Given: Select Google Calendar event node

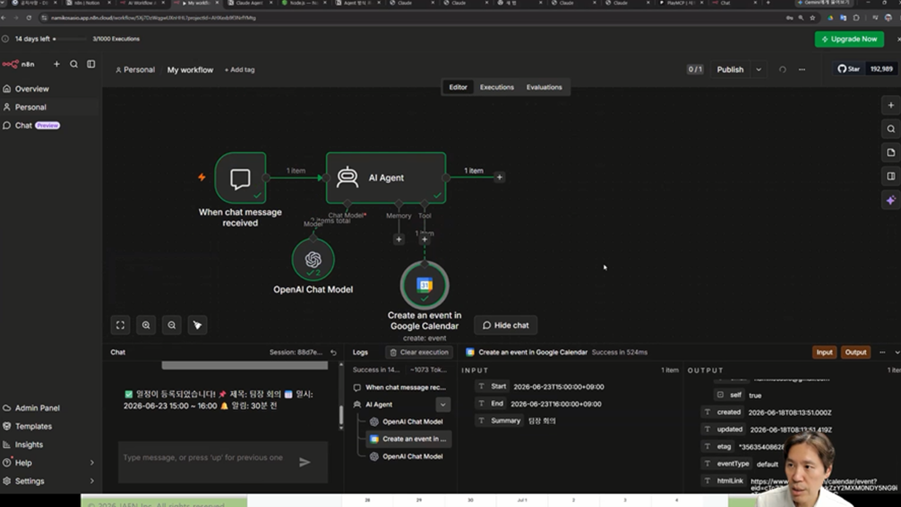Looking at the screenshot, I should point(425,285).
